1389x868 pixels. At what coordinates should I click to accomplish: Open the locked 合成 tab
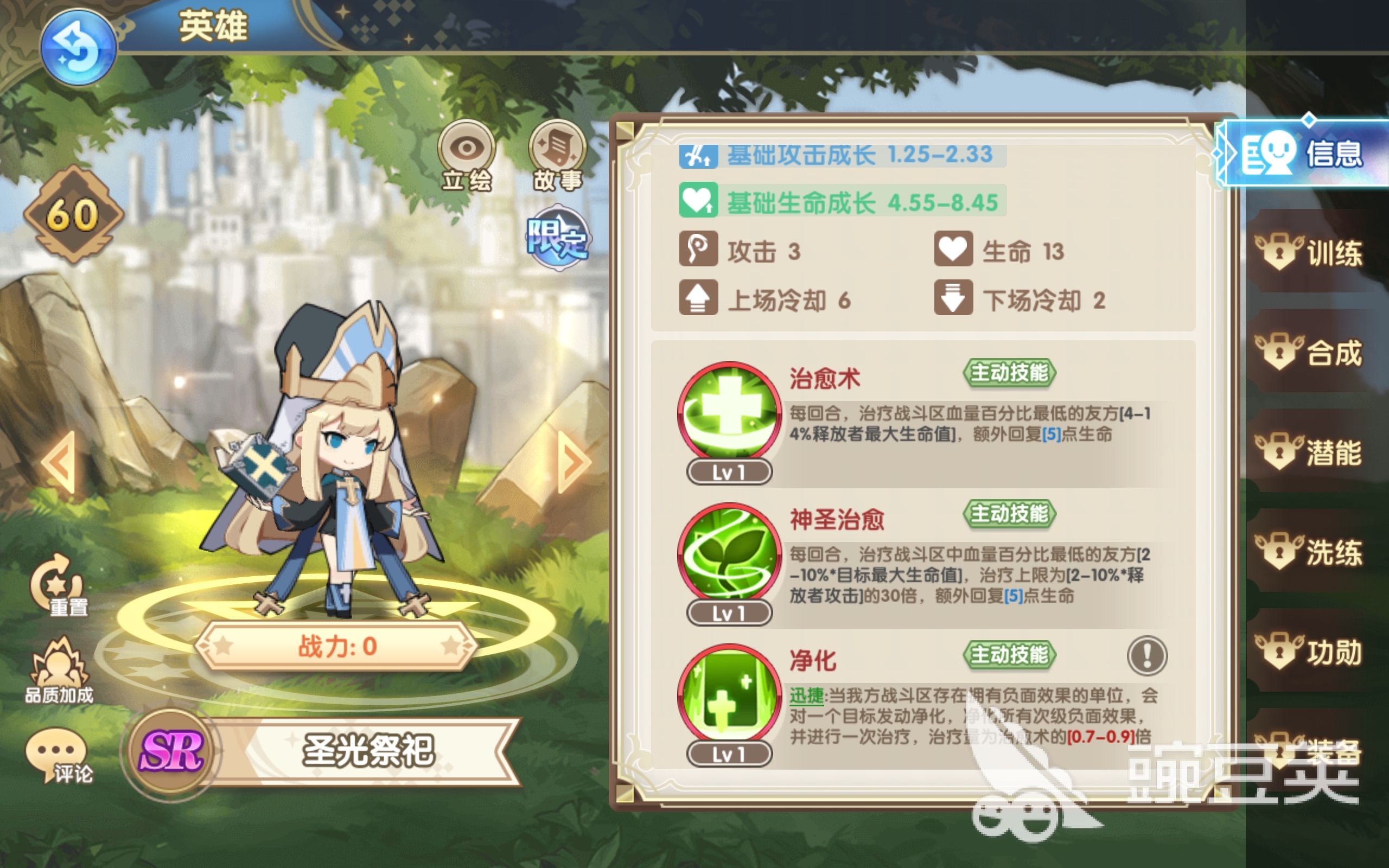click(1311, 353)
